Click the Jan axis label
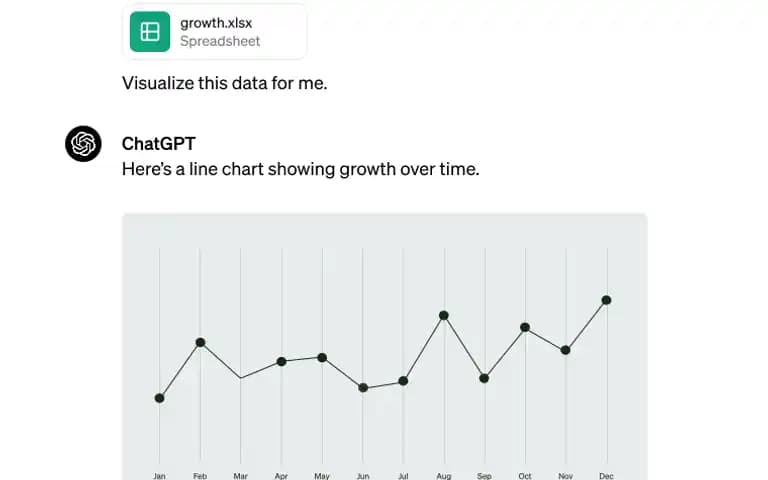768x480 pixels. click(159, 476)
